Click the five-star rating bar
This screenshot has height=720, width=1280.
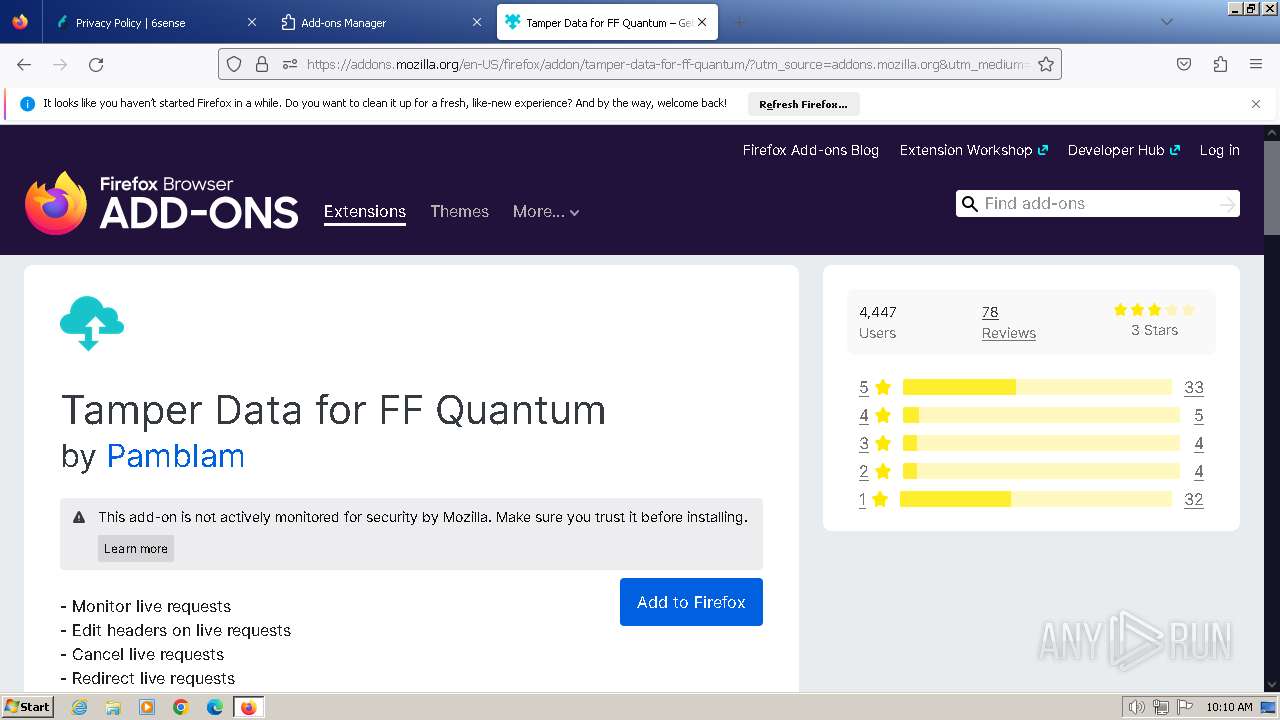click(x=1037, y=387)
